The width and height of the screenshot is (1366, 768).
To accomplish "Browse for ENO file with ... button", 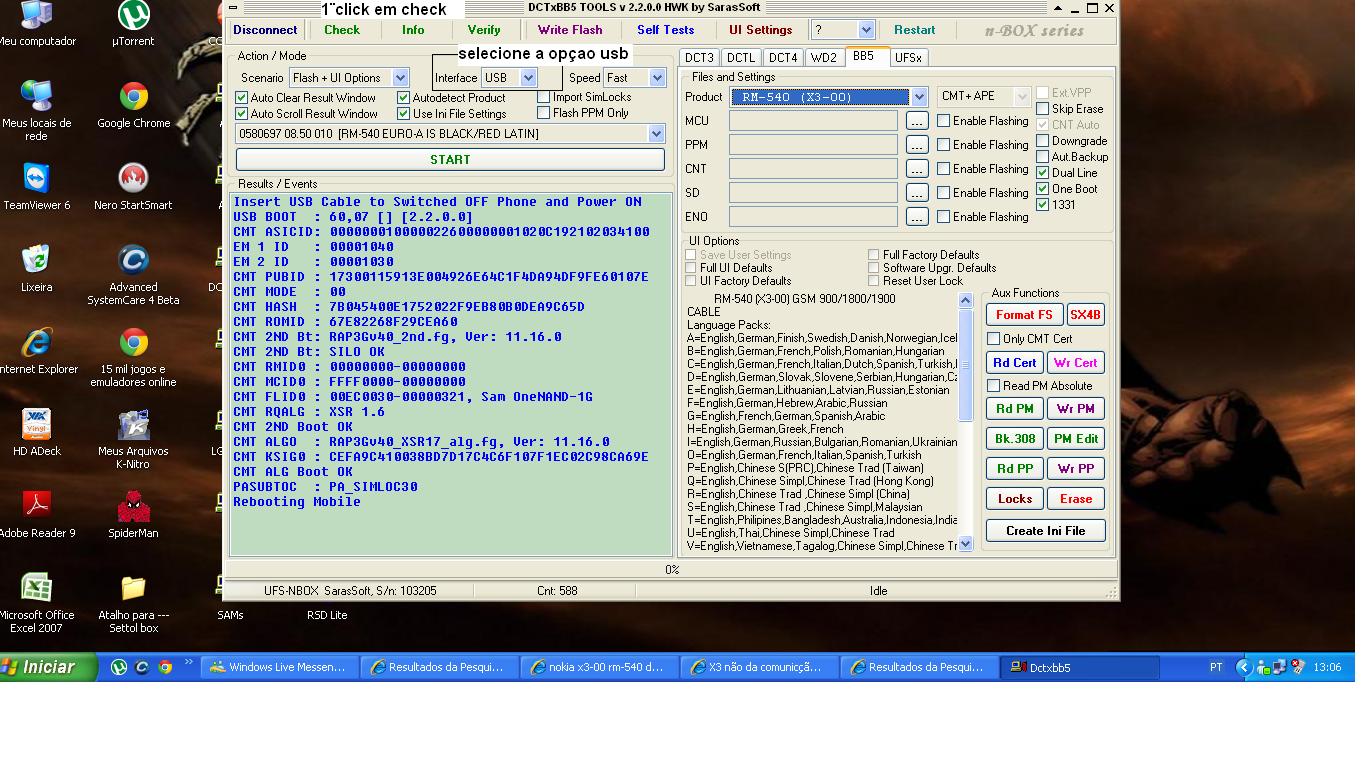I will 917,217.
